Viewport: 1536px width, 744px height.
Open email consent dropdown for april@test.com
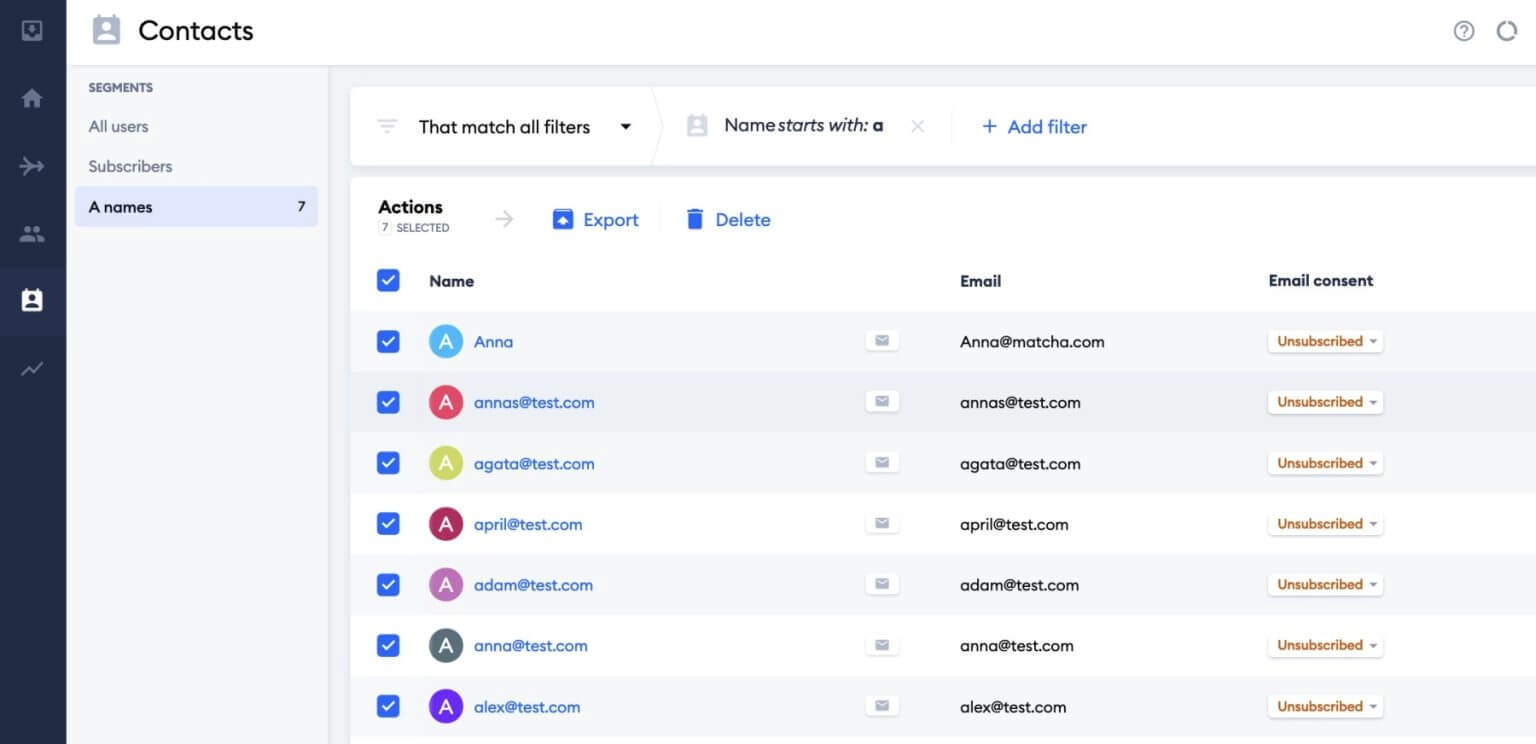pos(1325,524)
